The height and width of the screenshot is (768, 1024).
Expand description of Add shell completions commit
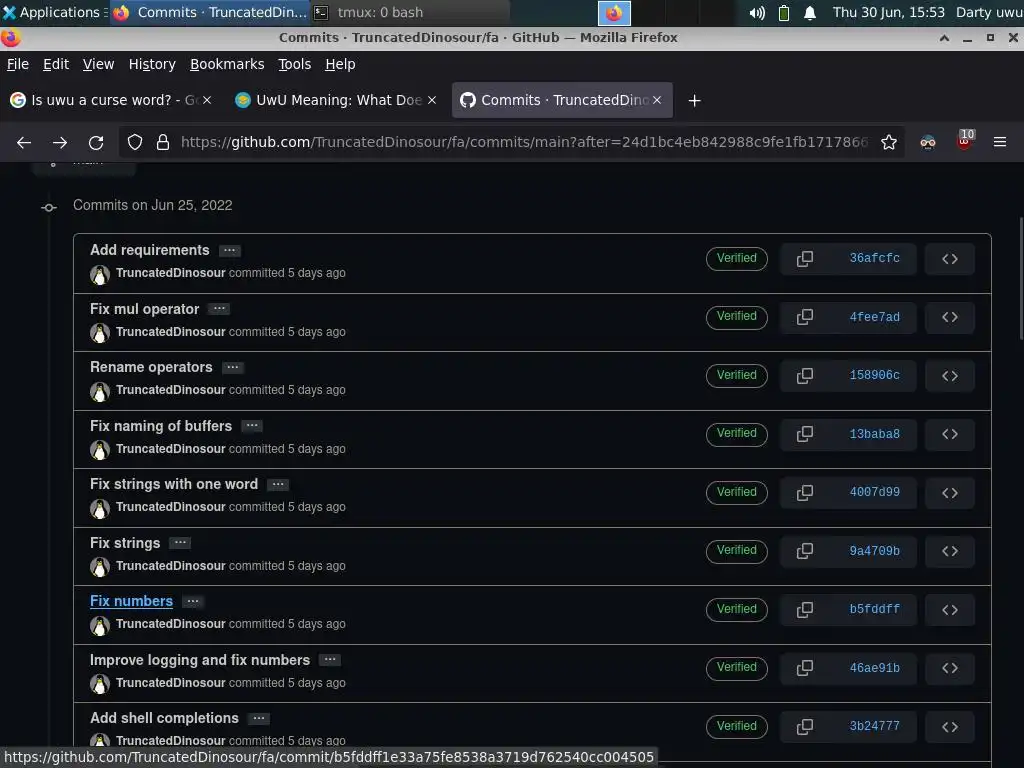[259, 718]
